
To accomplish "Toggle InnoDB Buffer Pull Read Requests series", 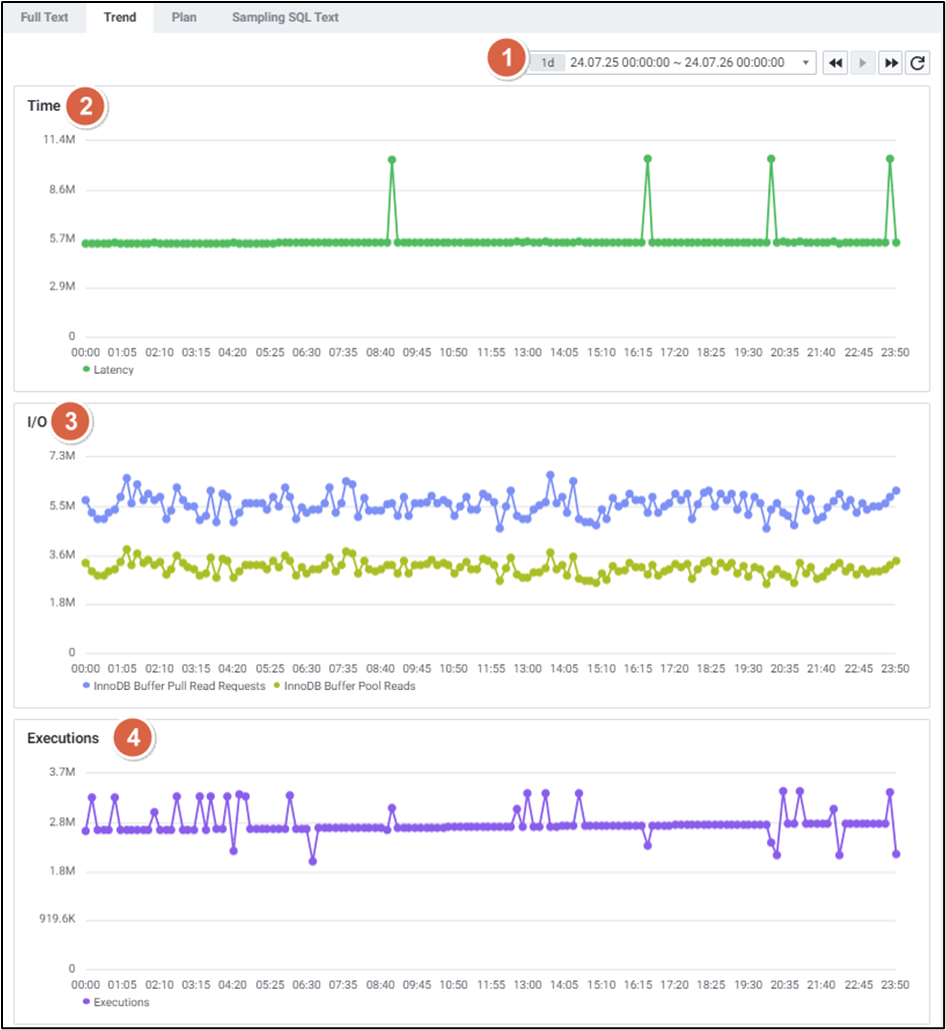I will tap(175, 686).
